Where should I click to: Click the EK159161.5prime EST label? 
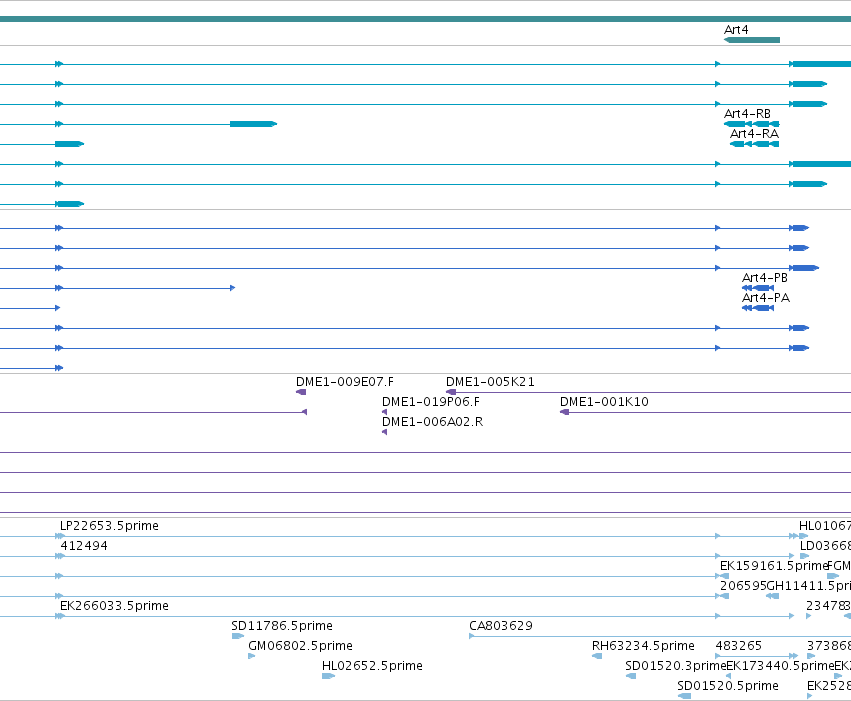click(x=773, y=566)
